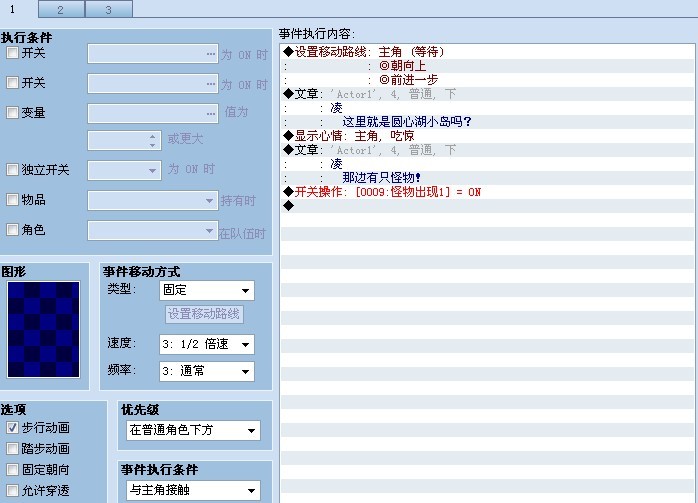Select the ◎前进一步 move command line
Viewport: 698px width, 503px height.
click(x=487, y=80)
